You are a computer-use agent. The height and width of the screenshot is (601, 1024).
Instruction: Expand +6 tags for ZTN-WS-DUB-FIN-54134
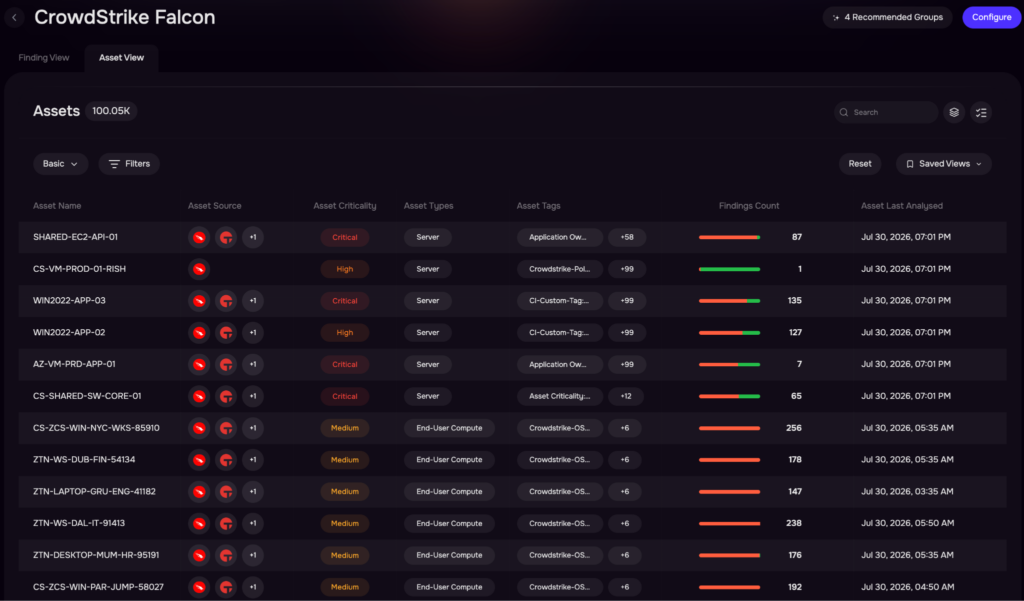[625, 459]
